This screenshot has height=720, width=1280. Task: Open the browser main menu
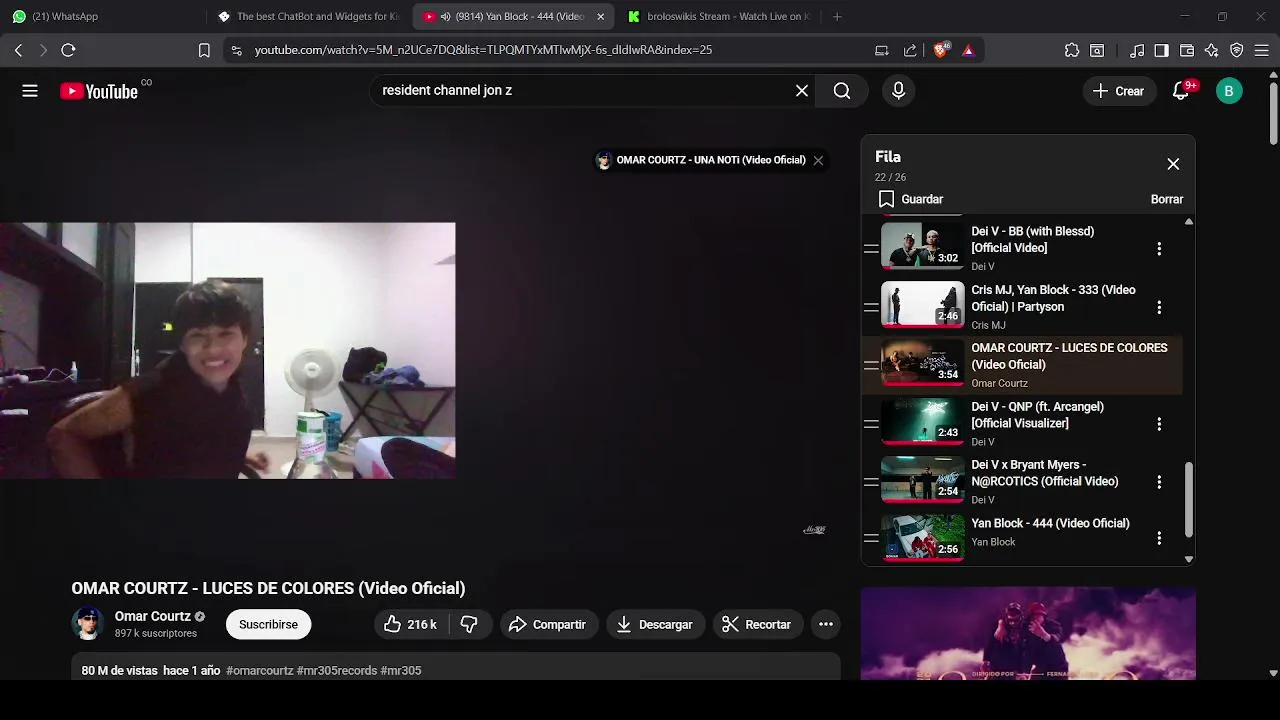pyautogui.click(x=1262, y=50)
